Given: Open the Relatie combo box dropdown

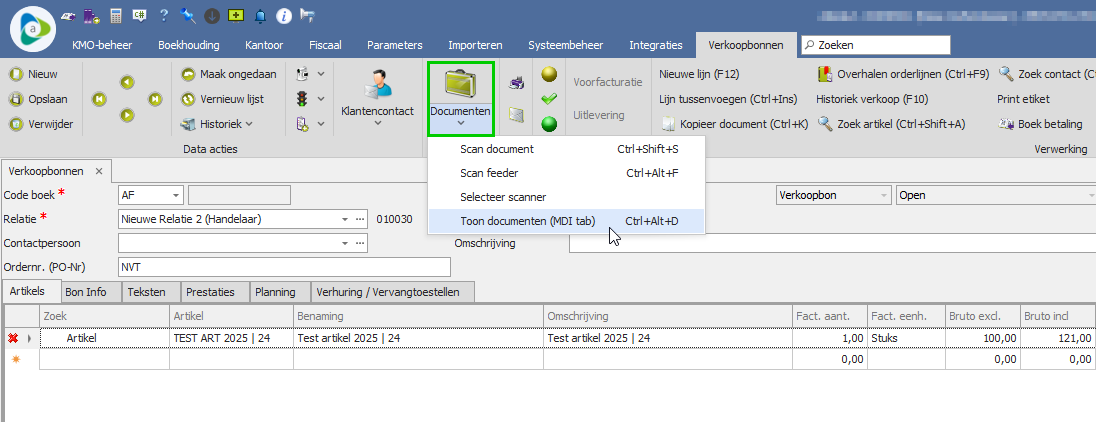Looking at the screenshot, I should point(345,219).
